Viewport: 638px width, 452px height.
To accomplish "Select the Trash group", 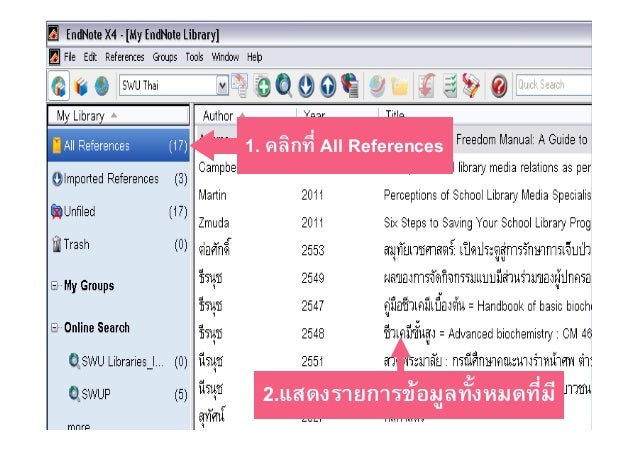I will (x=118, y=245).
